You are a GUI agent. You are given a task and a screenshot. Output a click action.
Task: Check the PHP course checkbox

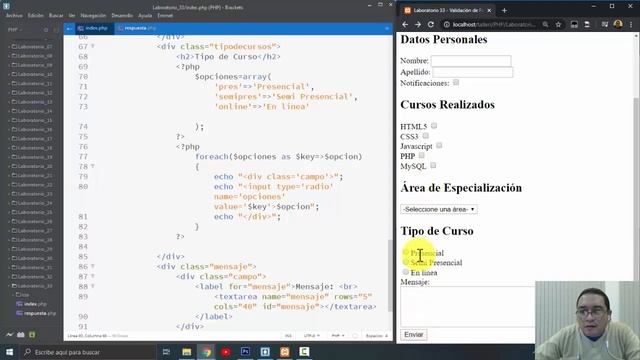click(422, 155)
